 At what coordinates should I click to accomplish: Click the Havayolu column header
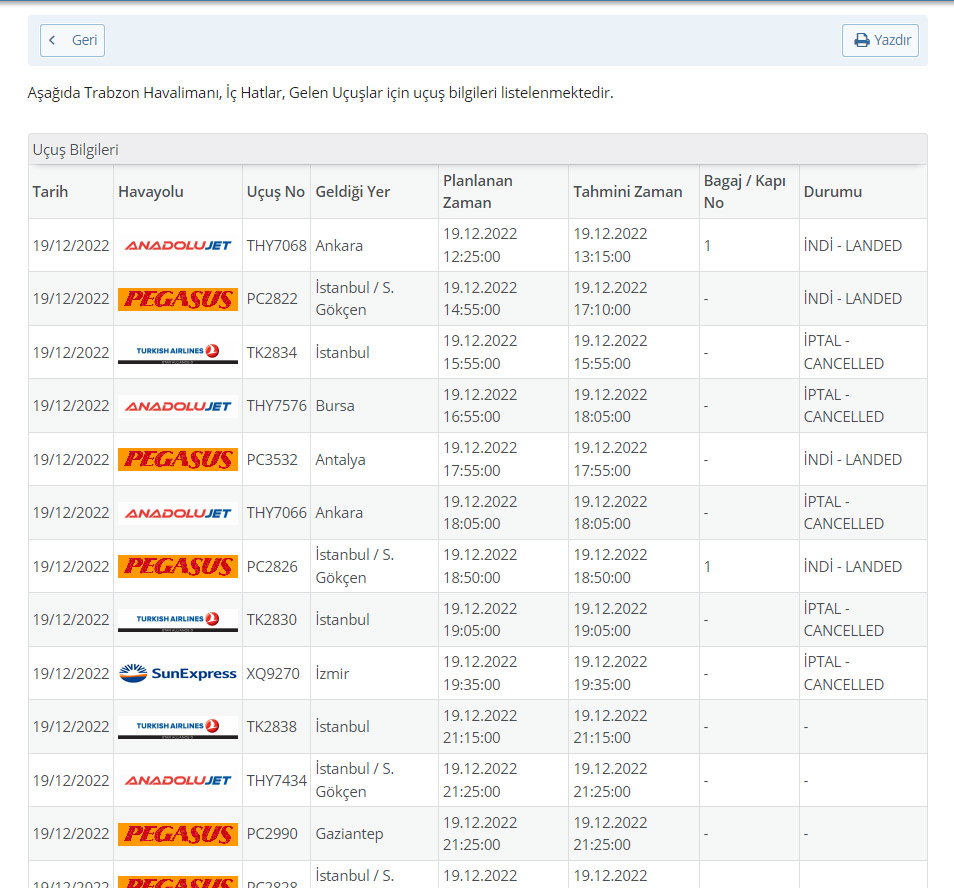(151, 191)
